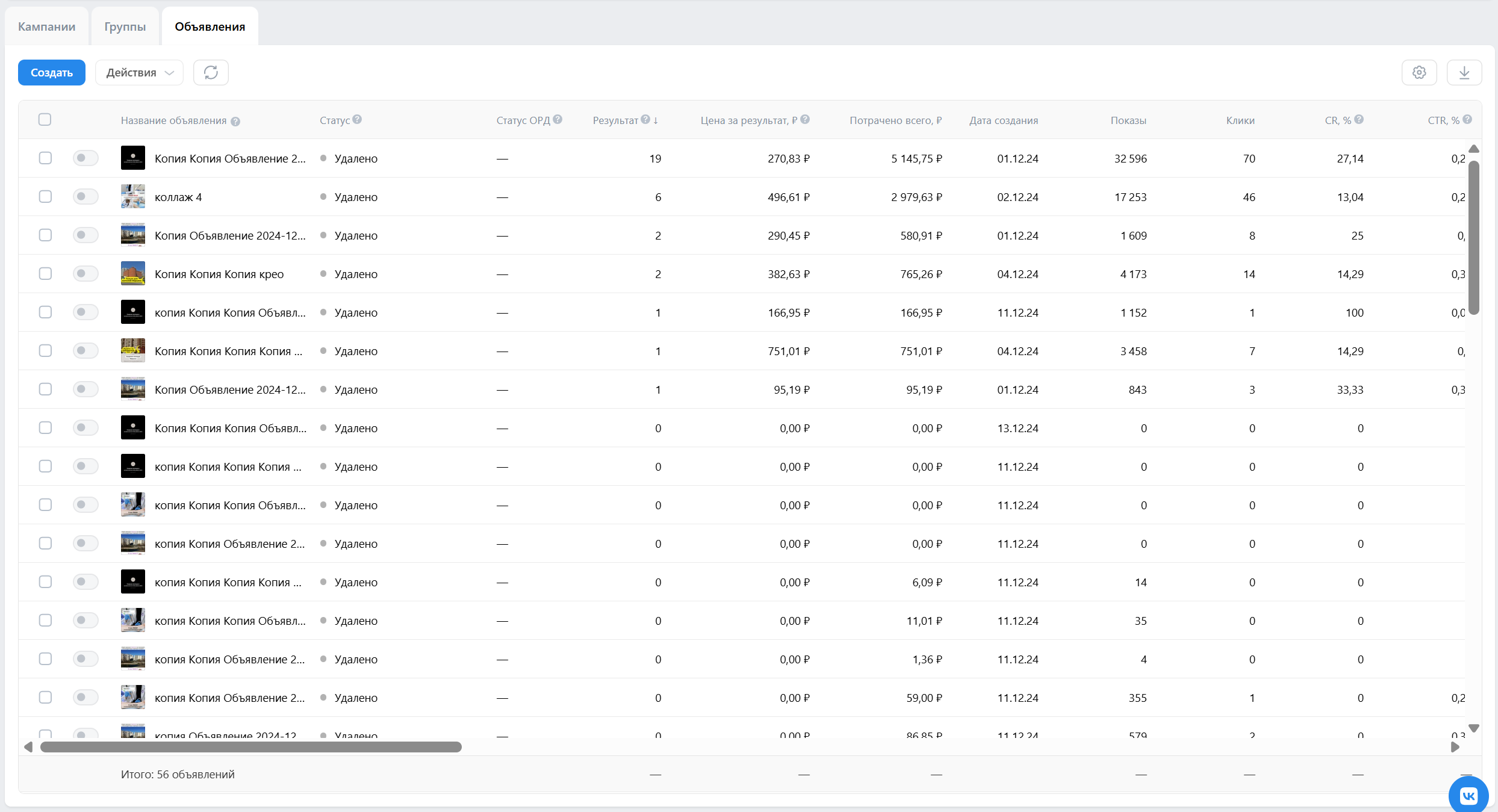This screenshot has height=812, width=1498.
Task: Click the download report icon
Action: pos(1464,72)
